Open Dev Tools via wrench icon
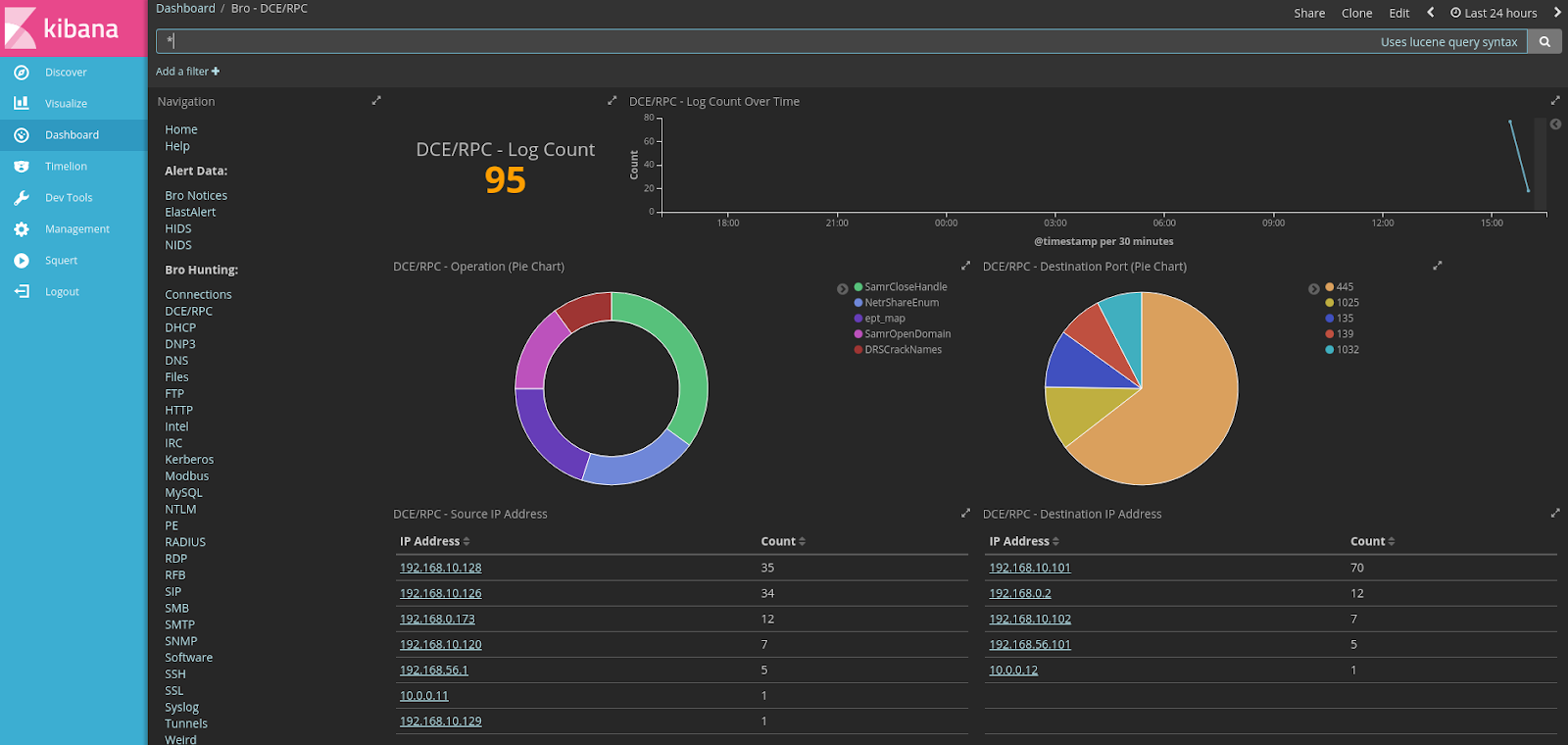The image size is (1568, 745). pos(22,198)
